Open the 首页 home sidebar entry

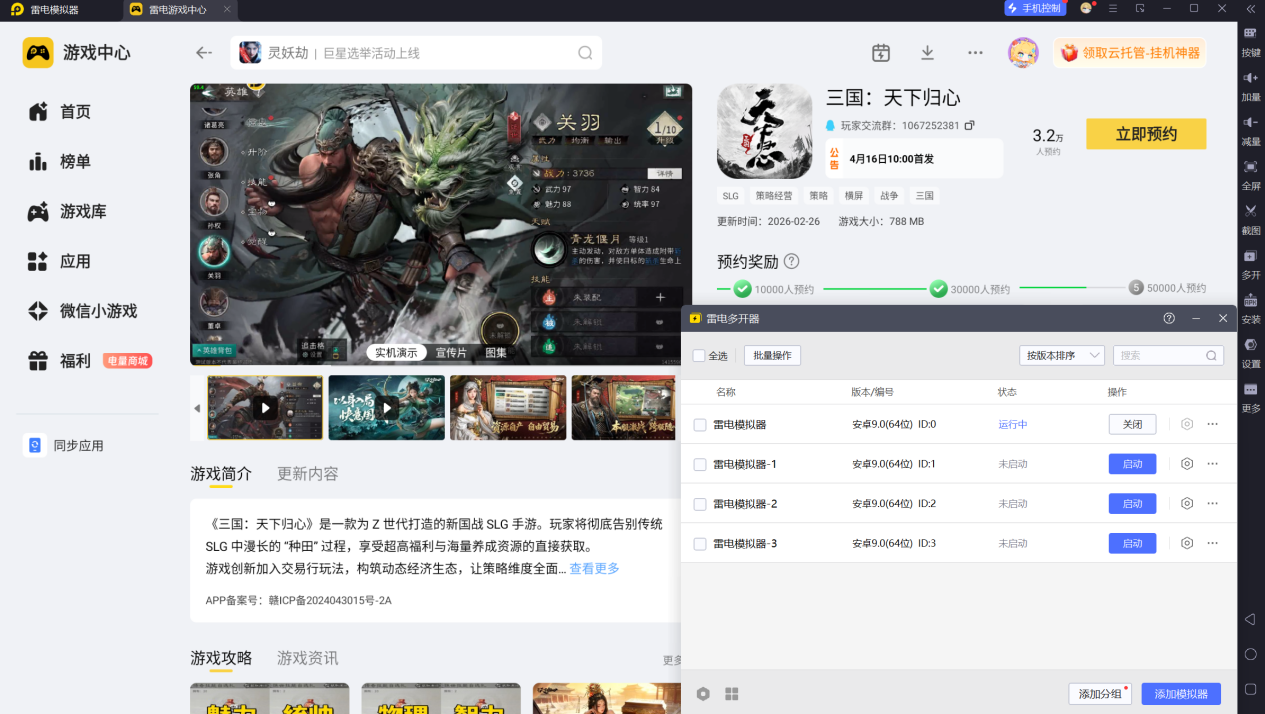(60, 112)
